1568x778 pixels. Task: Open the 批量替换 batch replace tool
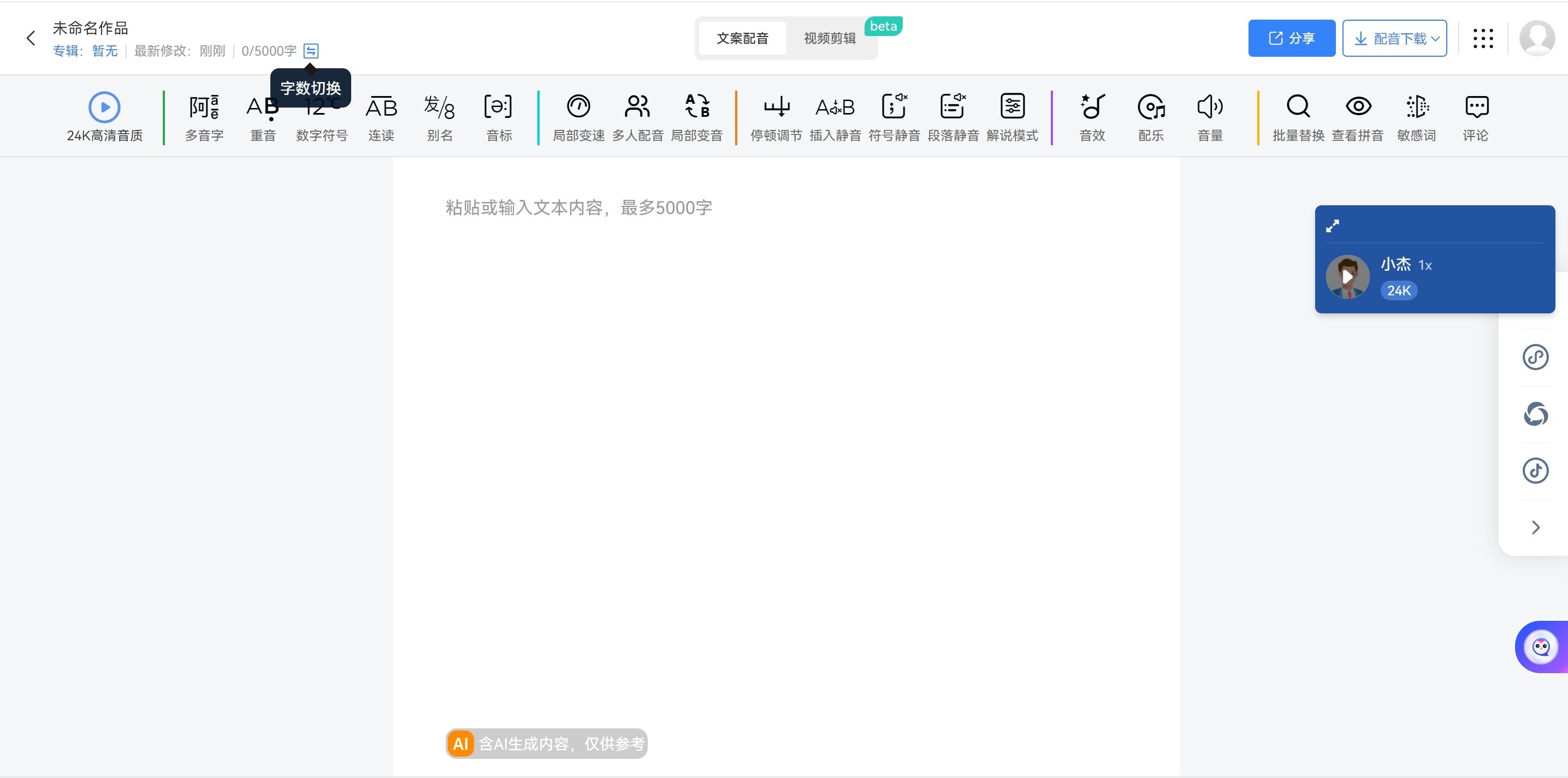coord(1298,117)
